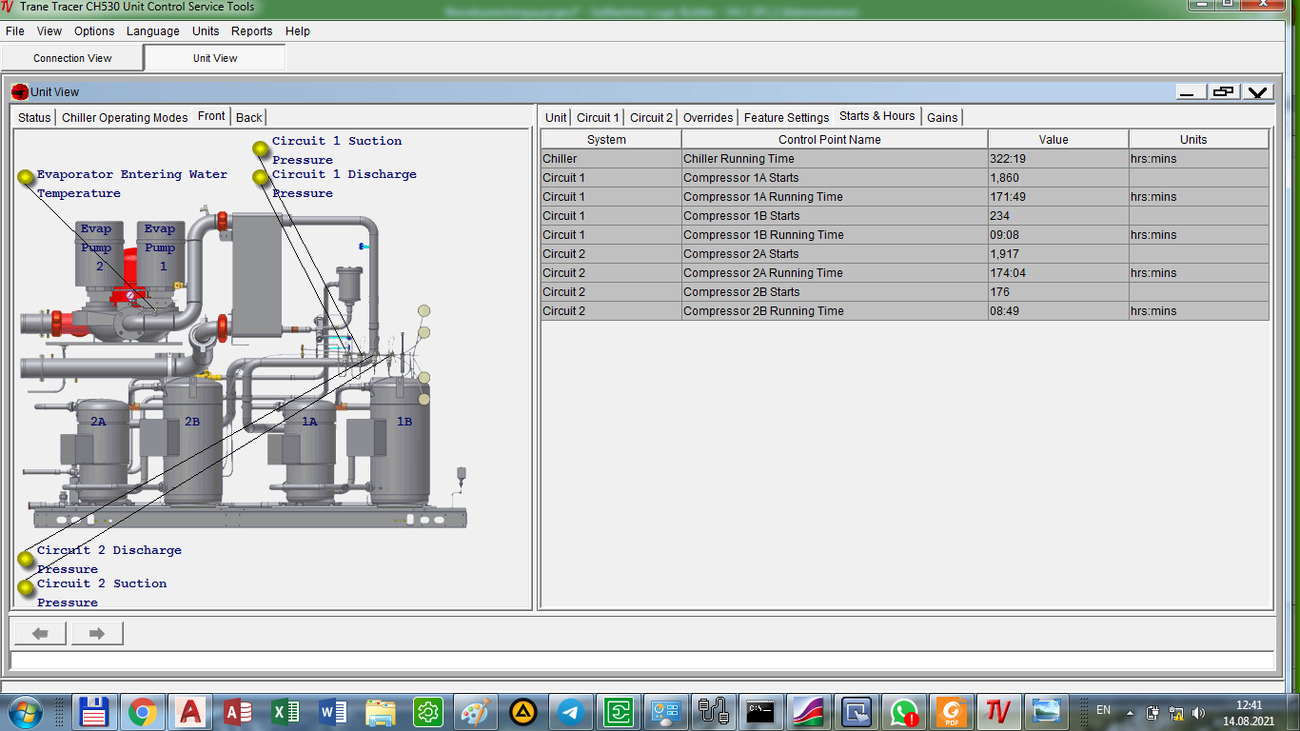Switch to the Gains tab

[942, 118]
